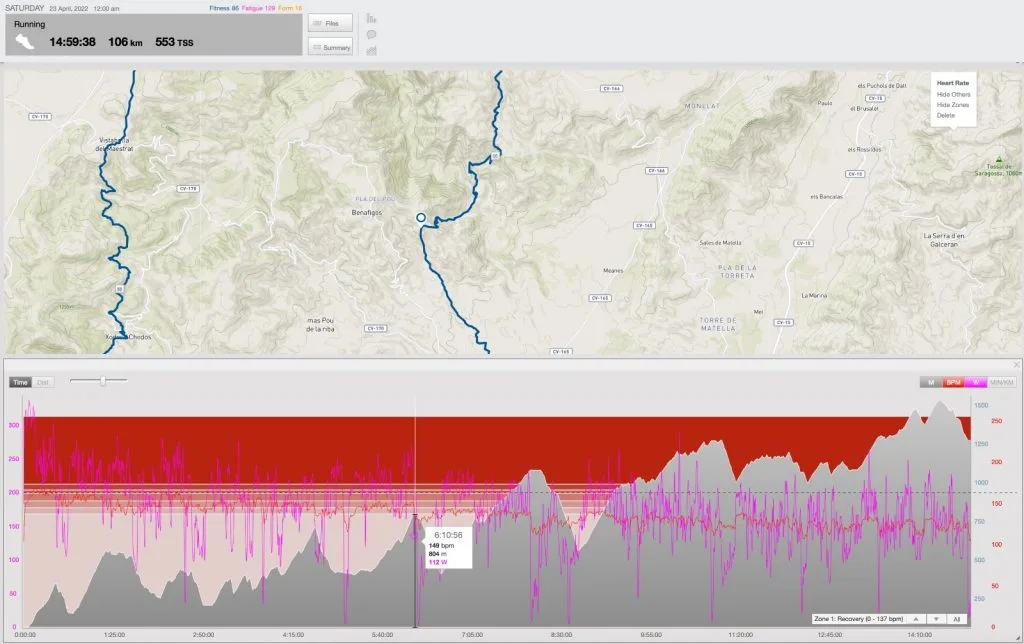1024x644 pixels.
Task: Open the map and graph area-chart icon
Action: click(x=371, y=50)
